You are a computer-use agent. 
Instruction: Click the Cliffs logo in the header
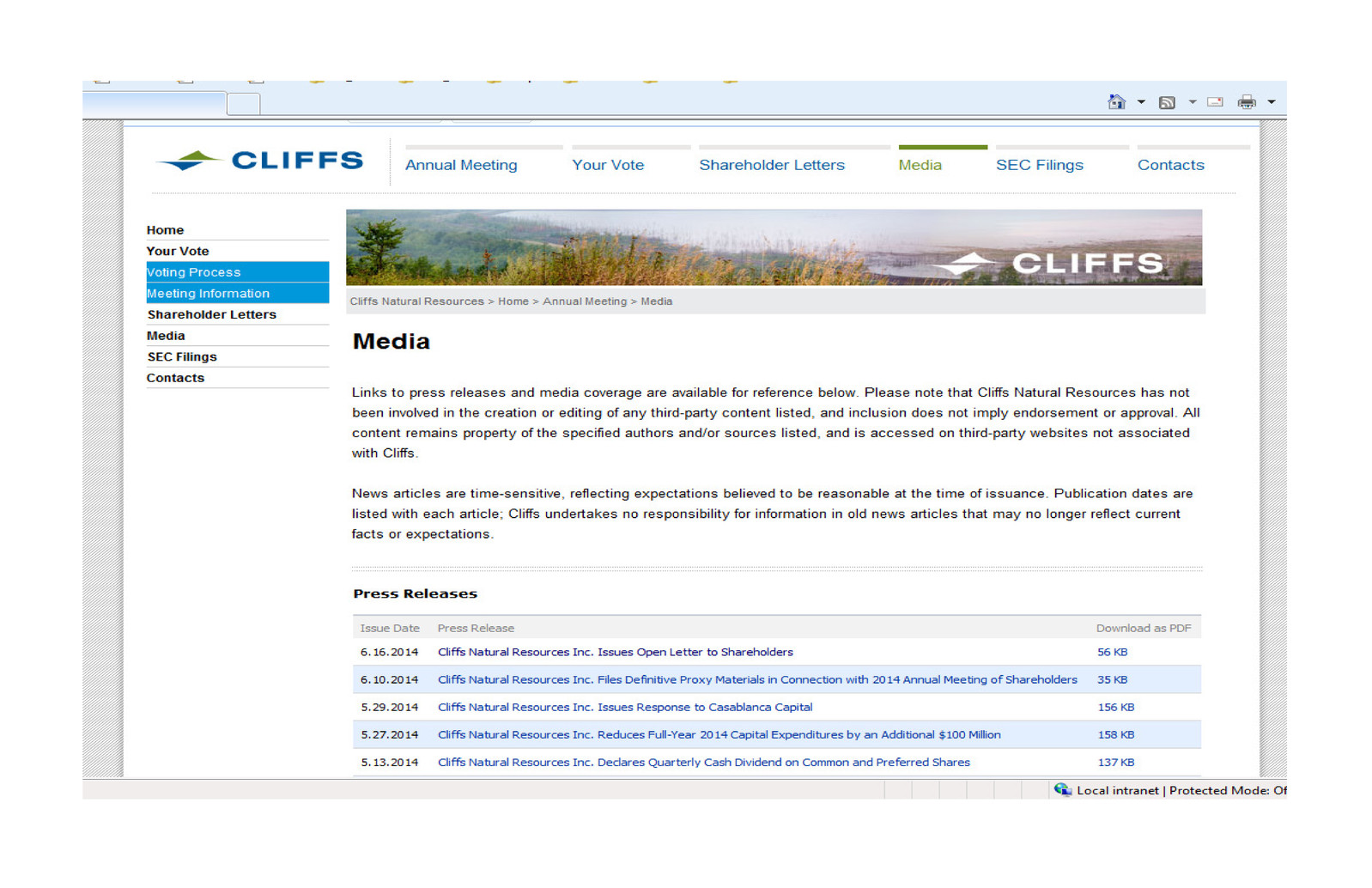[260, 161]
